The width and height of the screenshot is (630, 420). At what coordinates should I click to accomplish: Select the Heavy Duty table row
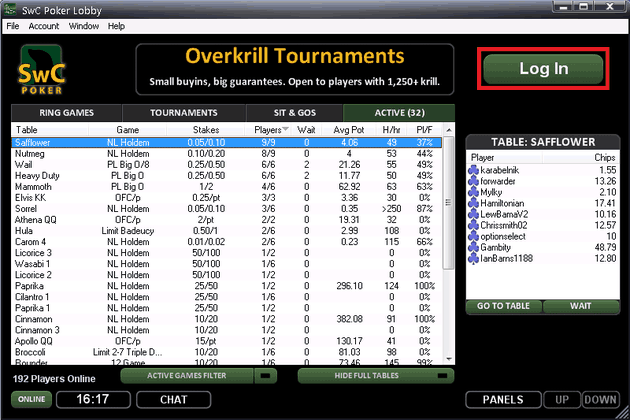point(227,176)
